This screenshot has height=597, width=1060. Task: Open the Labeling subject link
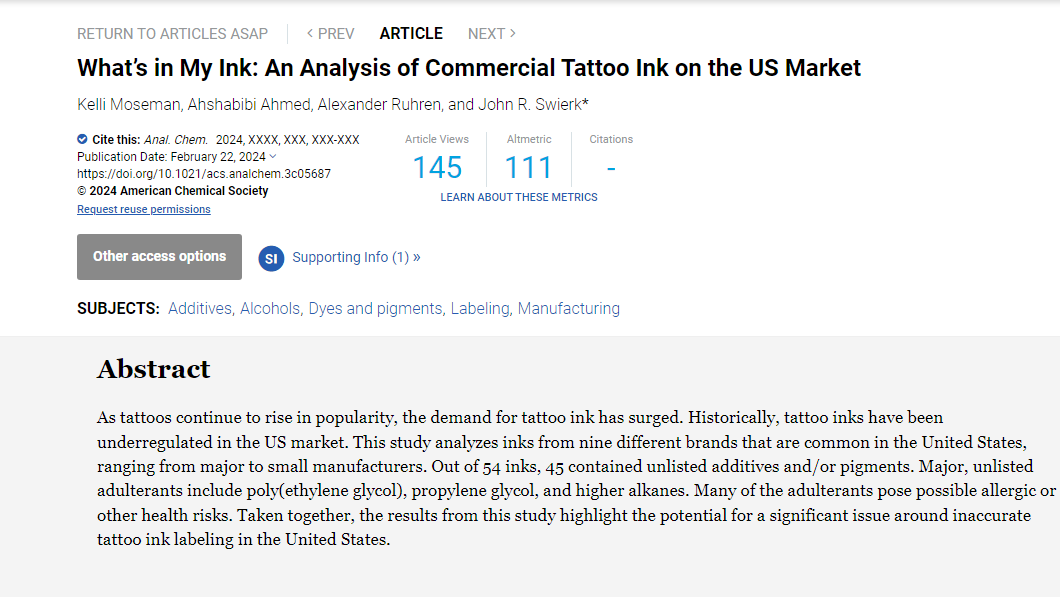pos(479,309)
